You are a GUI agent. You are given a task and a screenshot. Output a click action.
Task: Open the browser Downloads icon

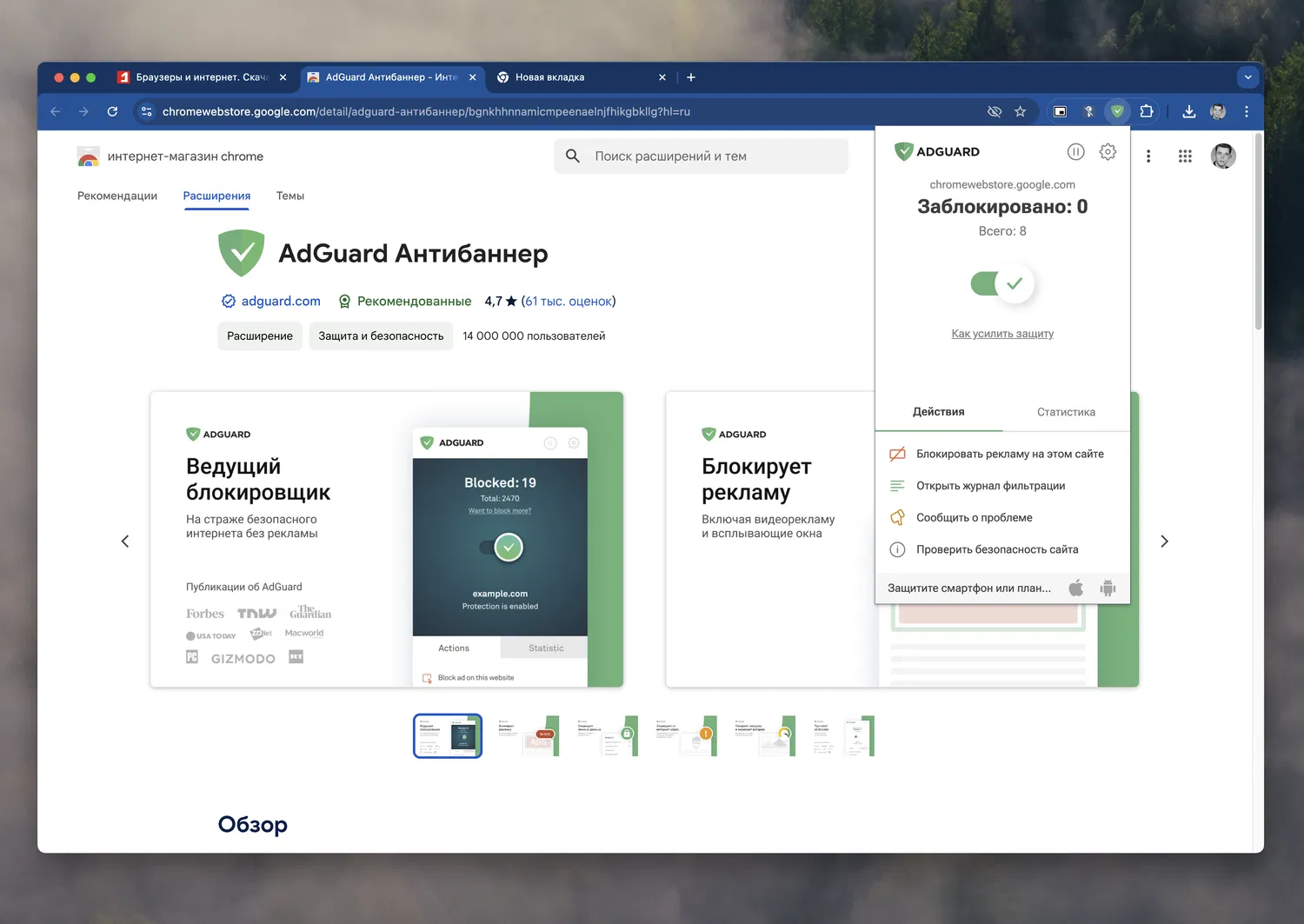[1189, 111]
